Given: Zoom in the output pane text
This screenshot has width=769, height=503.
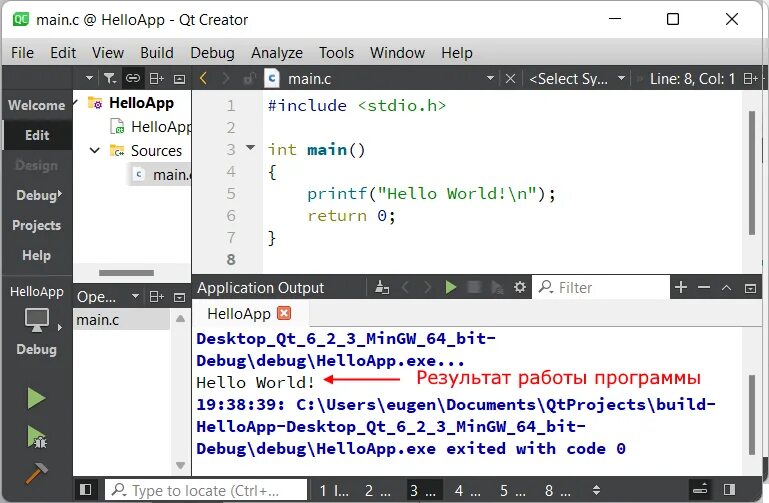Looking at the screenshot, I should [681, 287].
